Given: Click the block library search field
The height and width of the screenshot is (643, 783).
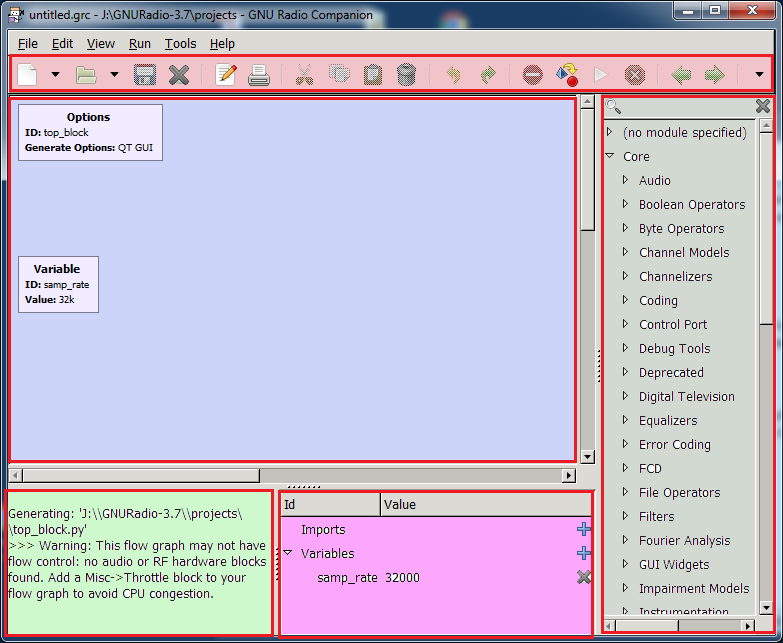Looking at the screenshot, I should [688, 106].
